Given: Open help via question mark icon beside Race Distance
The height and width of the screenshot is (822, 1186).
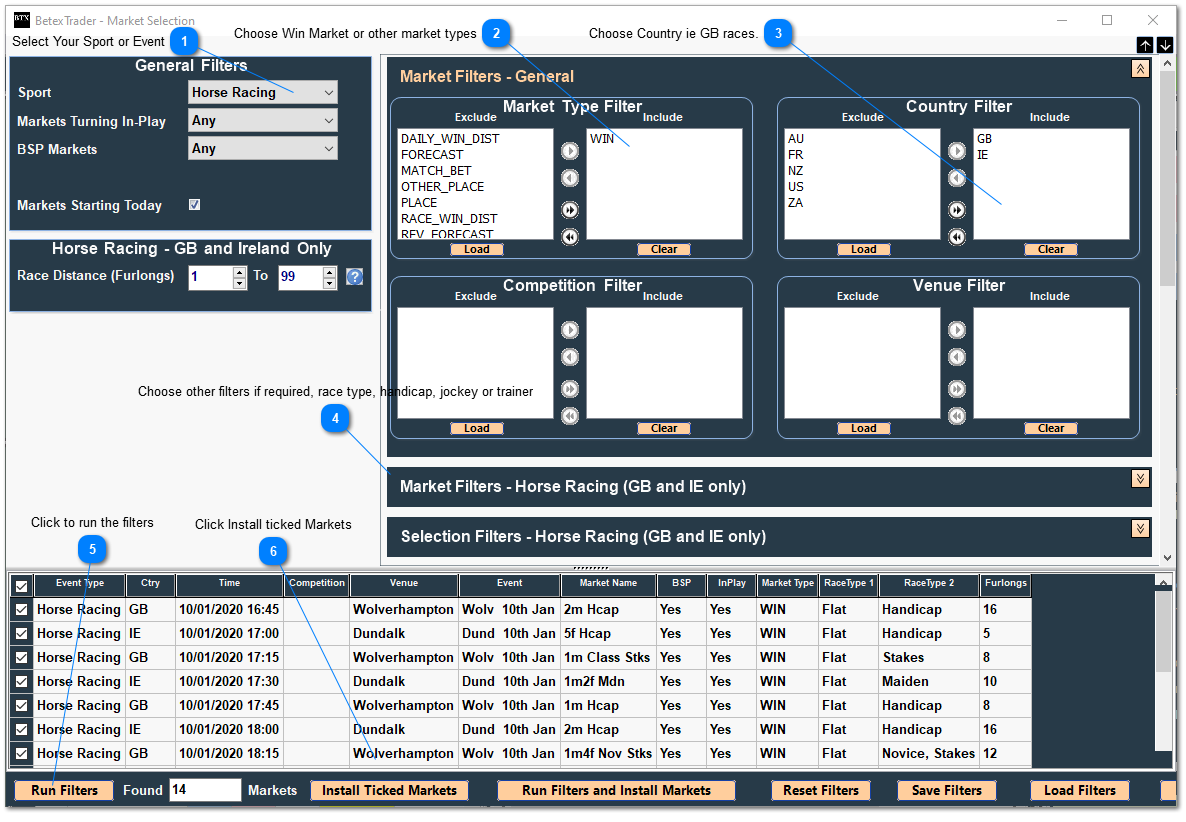Looking at the screenshot, I should coord(354,276).
